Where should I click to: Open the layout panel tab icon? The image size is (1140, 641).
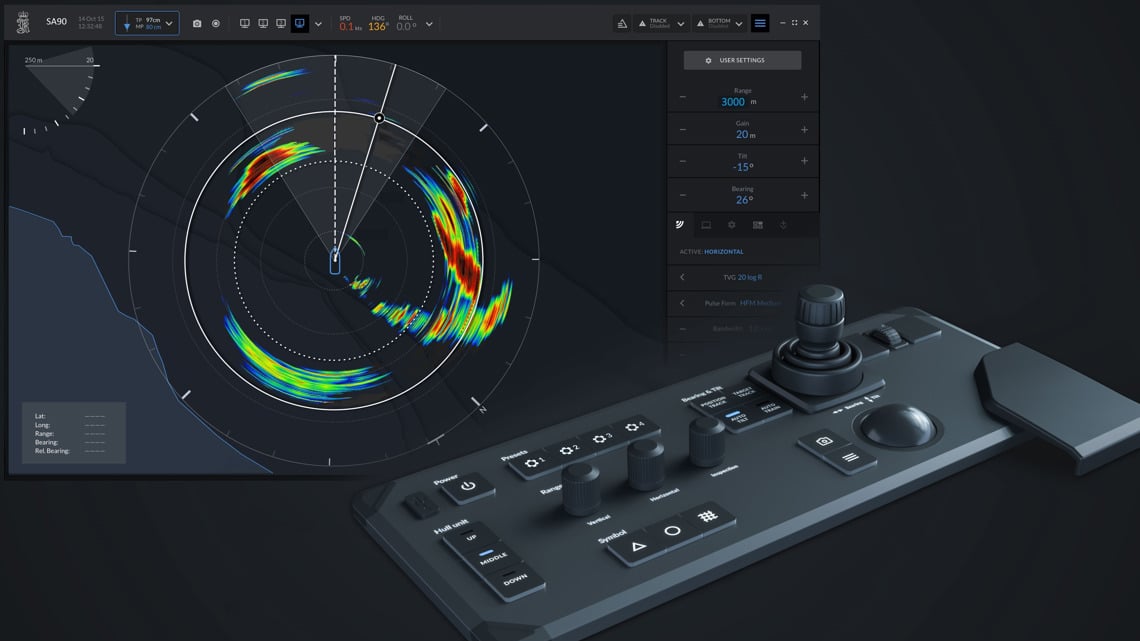coord(758,225)
